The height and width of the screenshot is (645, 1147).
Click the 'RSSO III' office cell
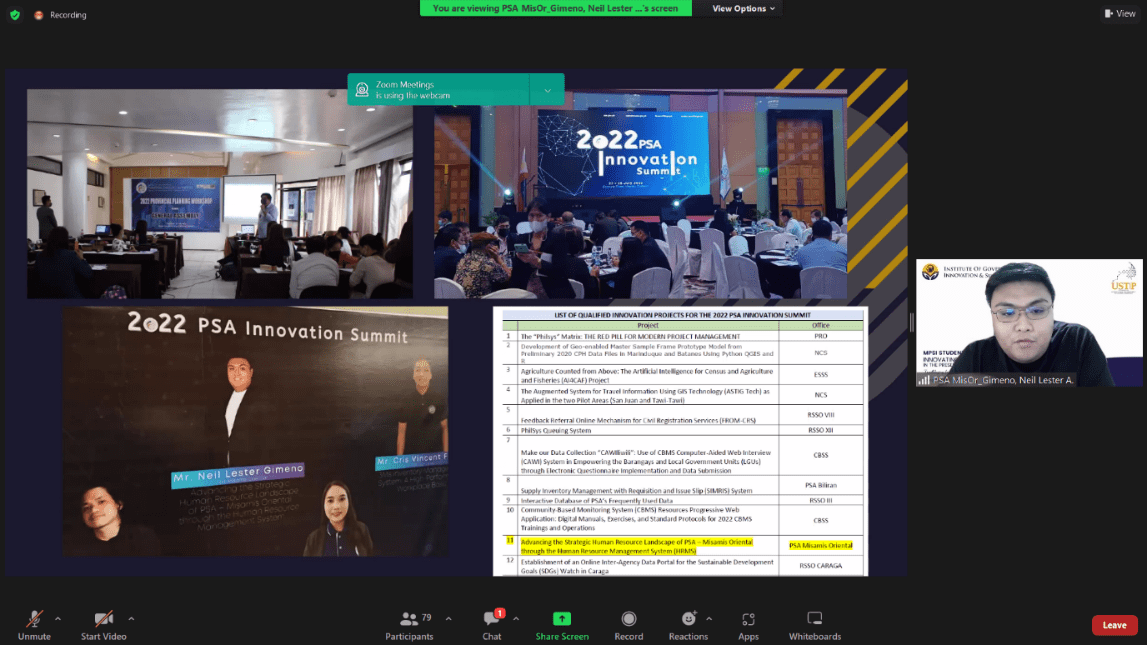point(821,501)
